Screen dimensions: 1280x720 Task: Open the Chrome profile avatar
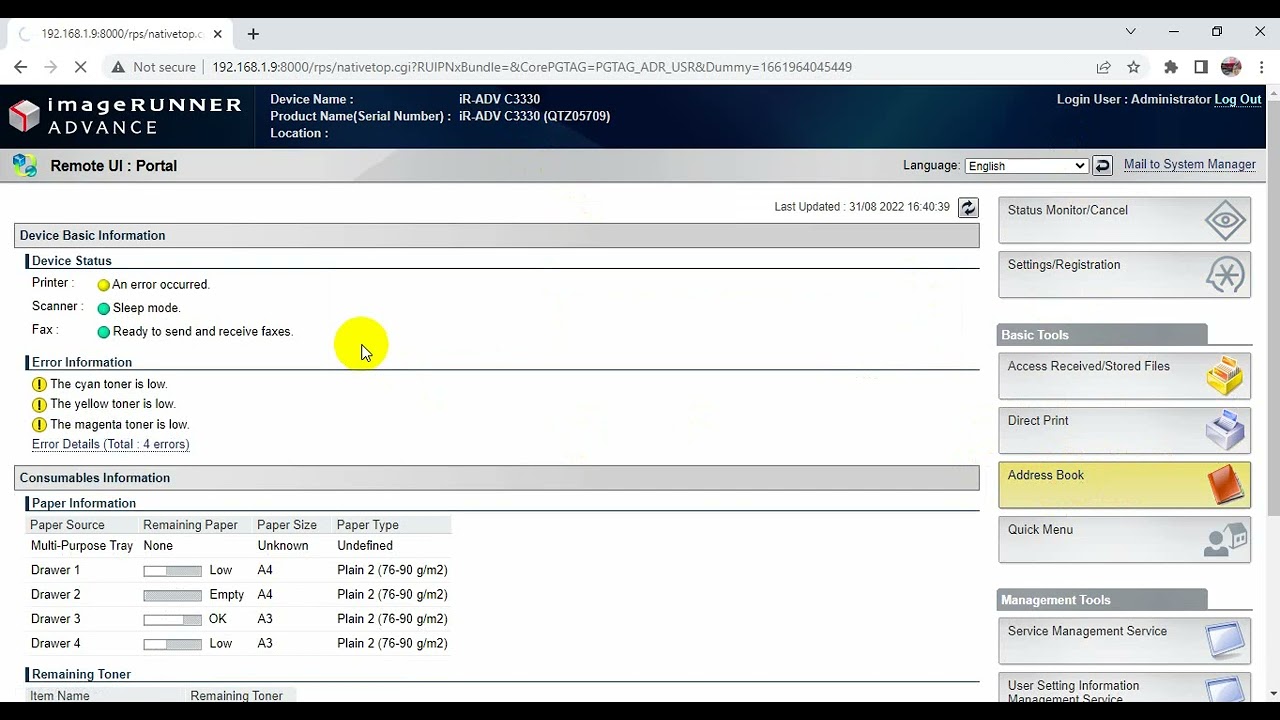(1231, 67)
